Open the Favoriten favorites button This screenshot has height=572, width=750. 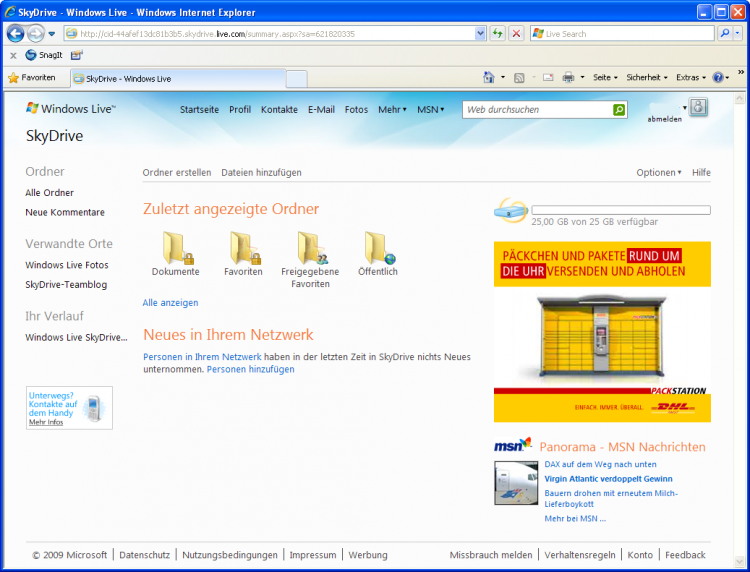(x=32, y=77)
